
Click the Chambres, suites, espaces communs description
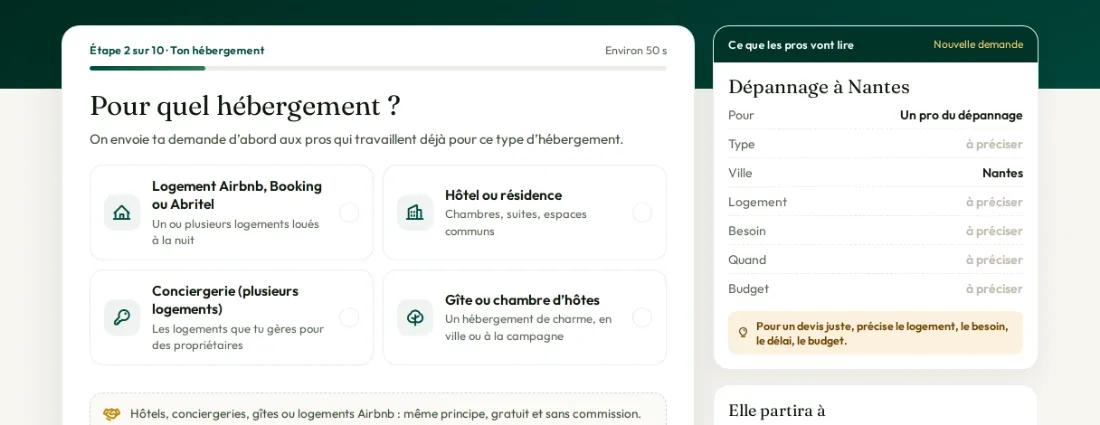pos(516,222)
